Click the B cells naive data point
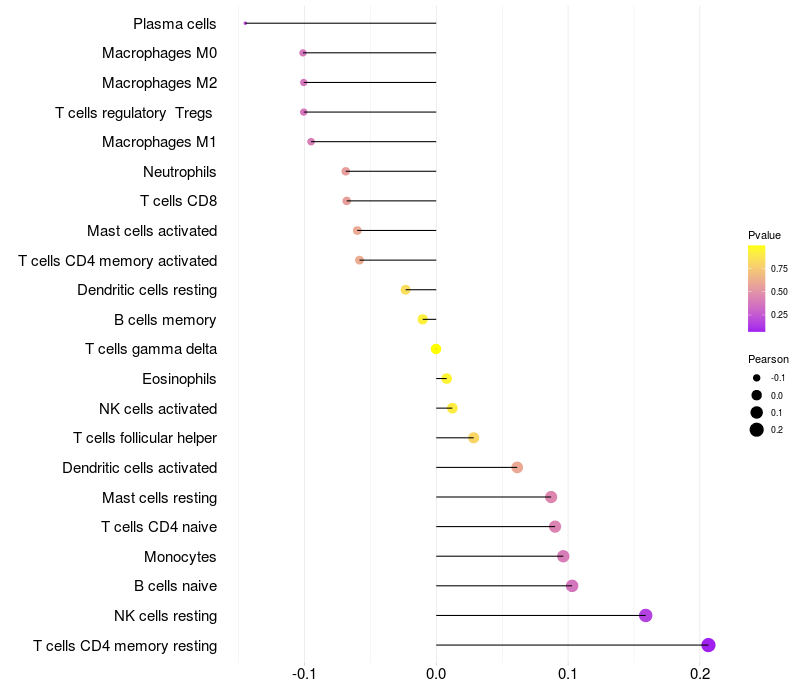The height and width of the screenshot is (700, 800). tap(572, 586)
